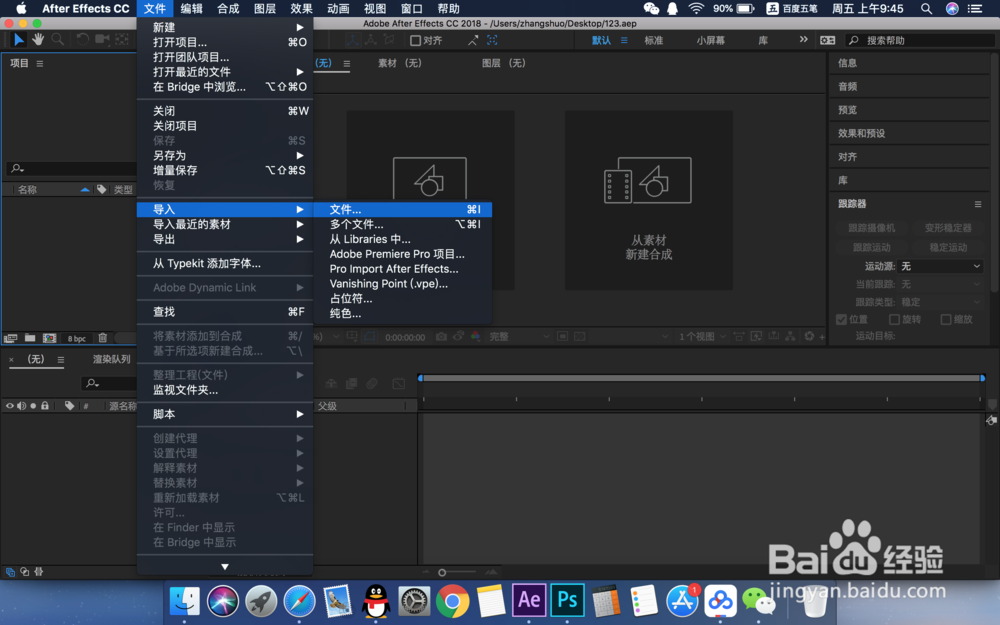Image resolution: width=1000 pixels, height=625 pixels.
Task: Click 从素材新建合成 button
Action: point(649,200)
